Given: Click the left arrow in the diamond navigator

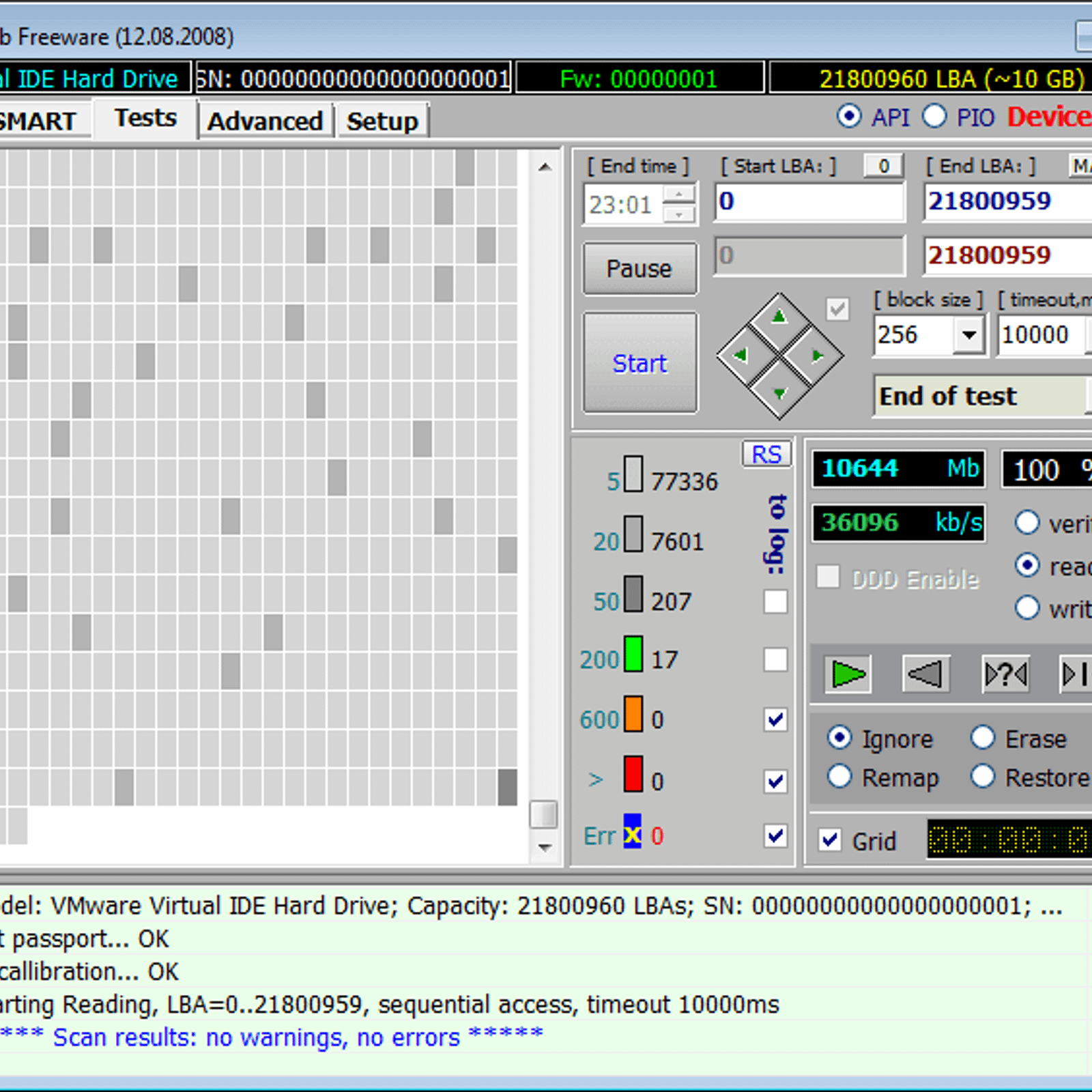Looking at the screenshot, I should (741, 356).
